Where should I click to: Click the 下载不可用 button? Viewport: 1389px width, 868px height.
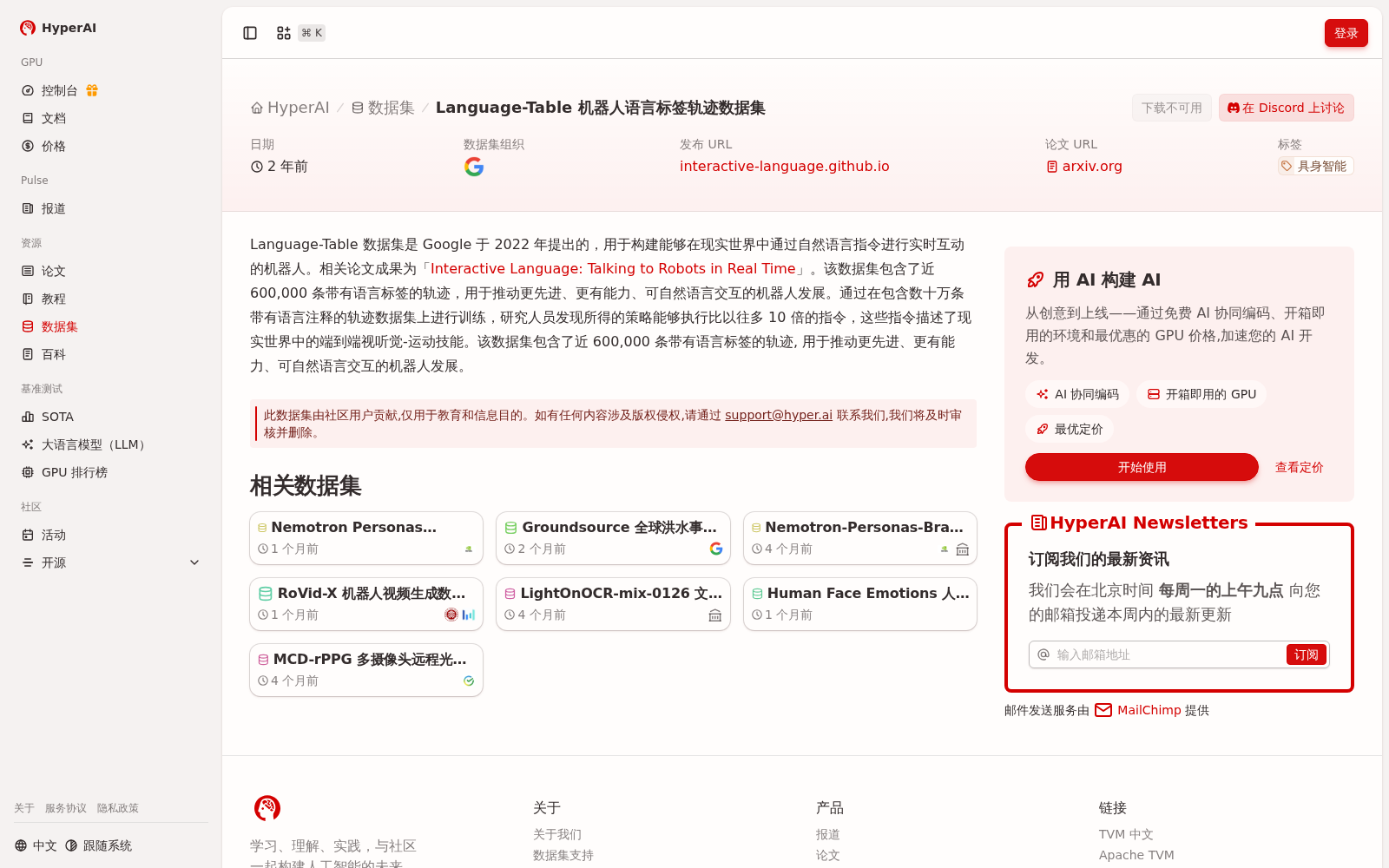[1172, 108]
